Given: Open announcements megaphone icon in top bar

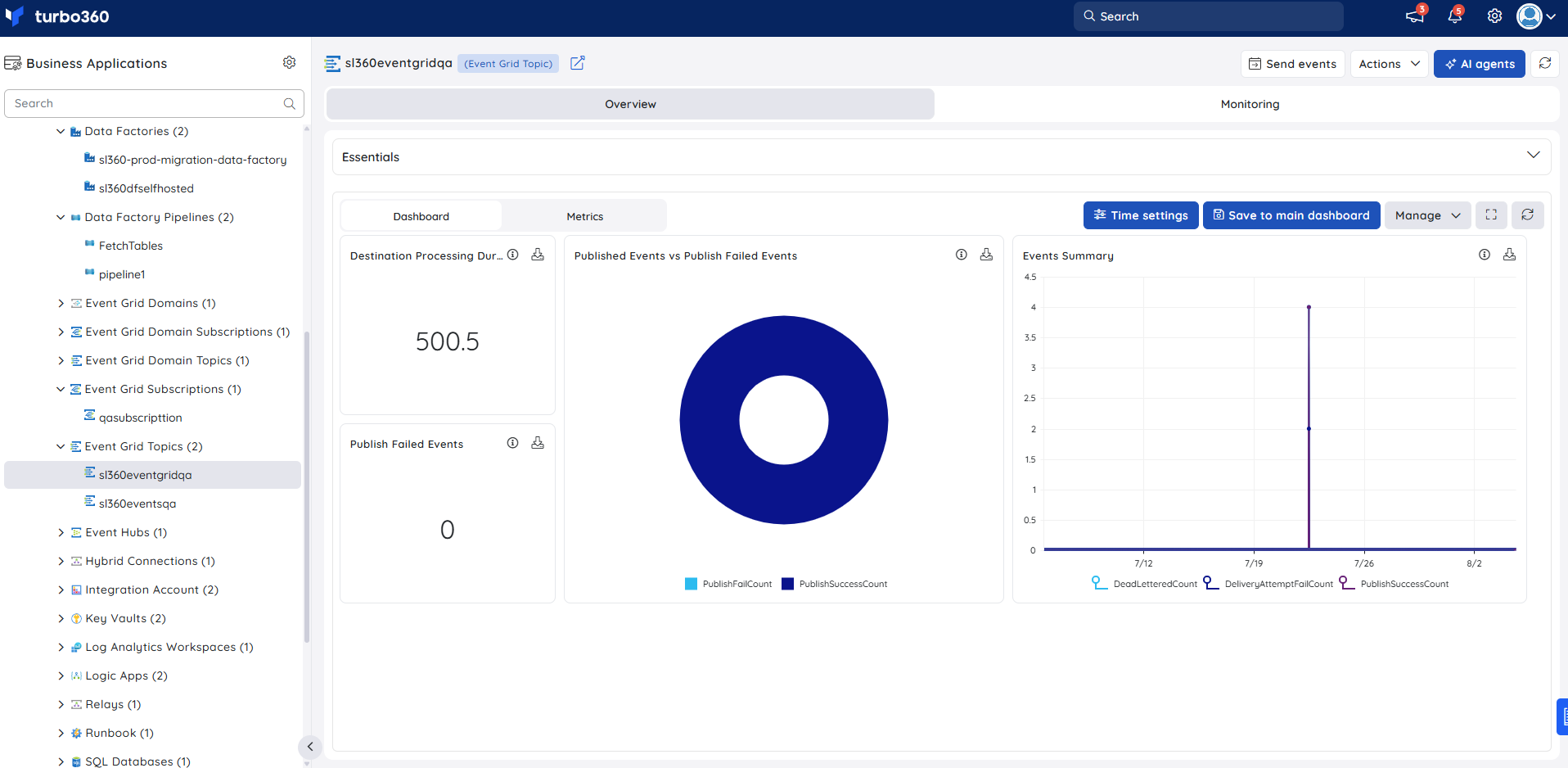Looking at the screenshot, I should (1415, 16).
